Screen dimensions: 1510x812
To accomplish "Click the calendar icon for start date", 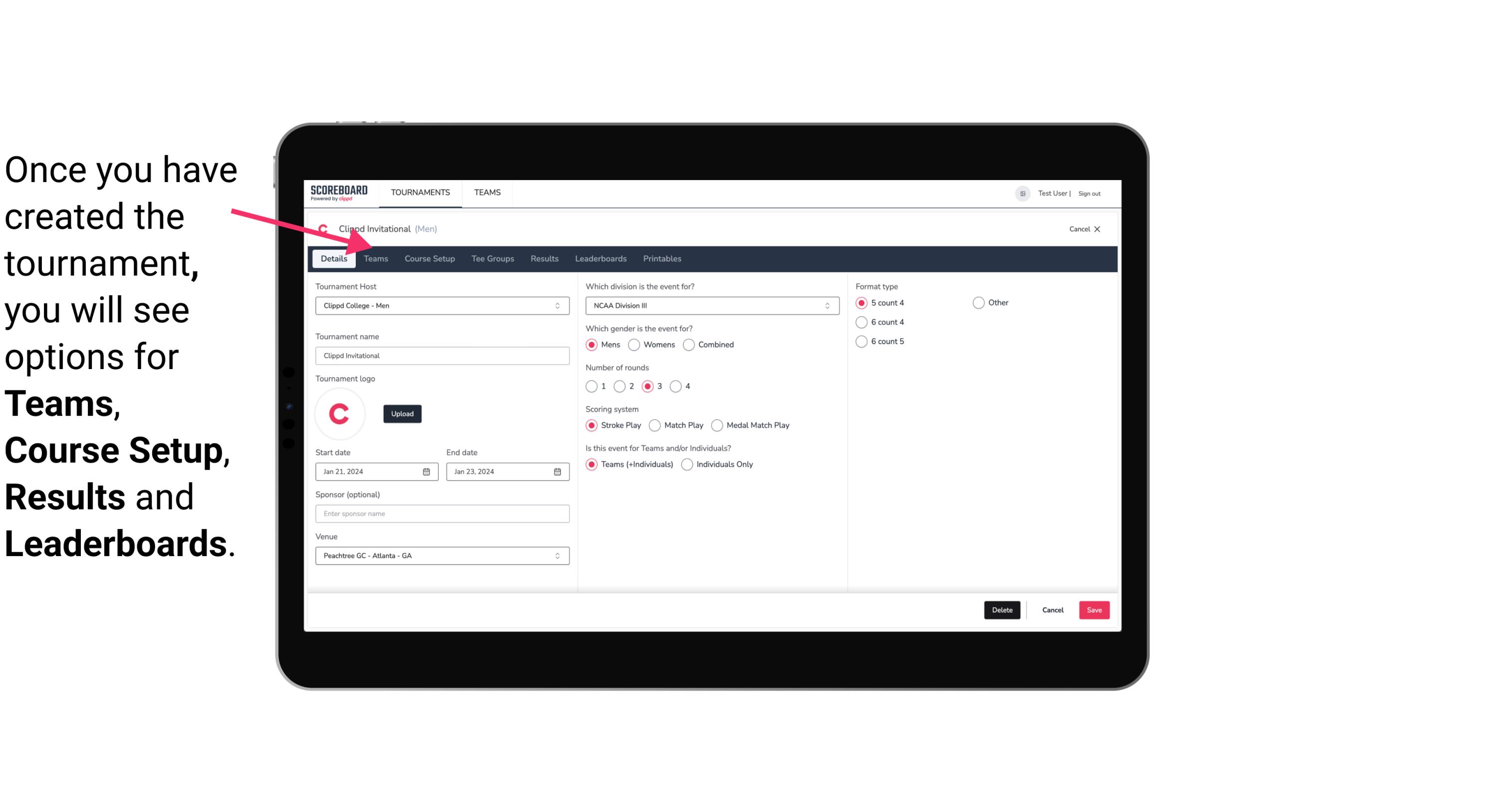I will (428, 471).
